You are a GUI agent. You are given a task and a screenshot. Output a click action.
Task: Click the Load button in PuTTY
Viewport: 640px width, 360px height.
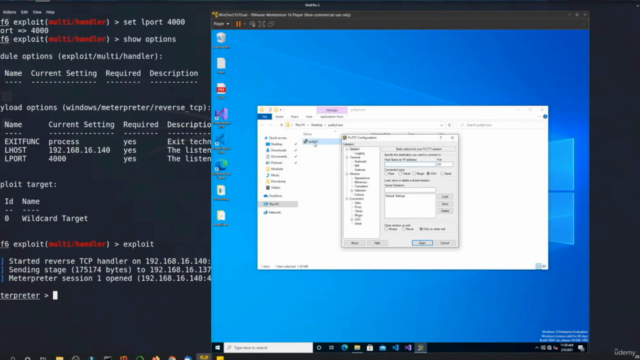(445, 197)
